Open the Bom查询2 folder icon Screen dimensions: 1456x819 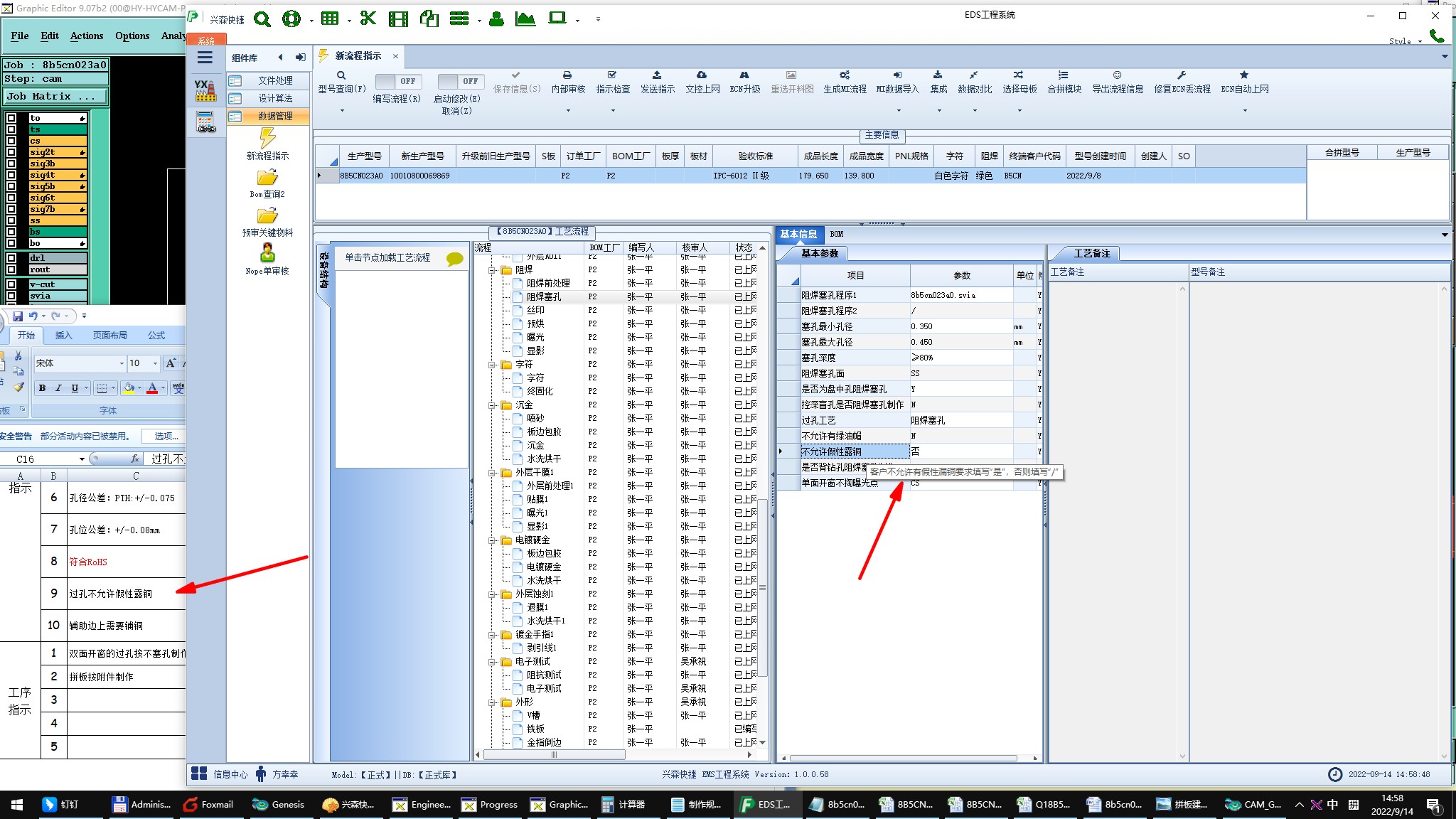coord(267,178)
